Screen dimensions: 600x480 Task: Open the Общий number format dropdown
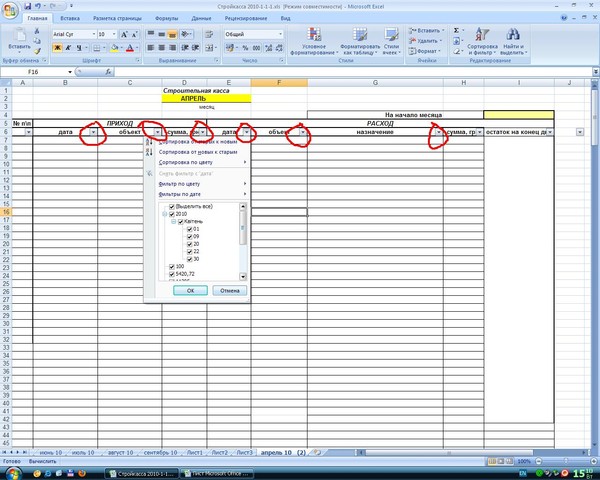(x=280, y=34)
